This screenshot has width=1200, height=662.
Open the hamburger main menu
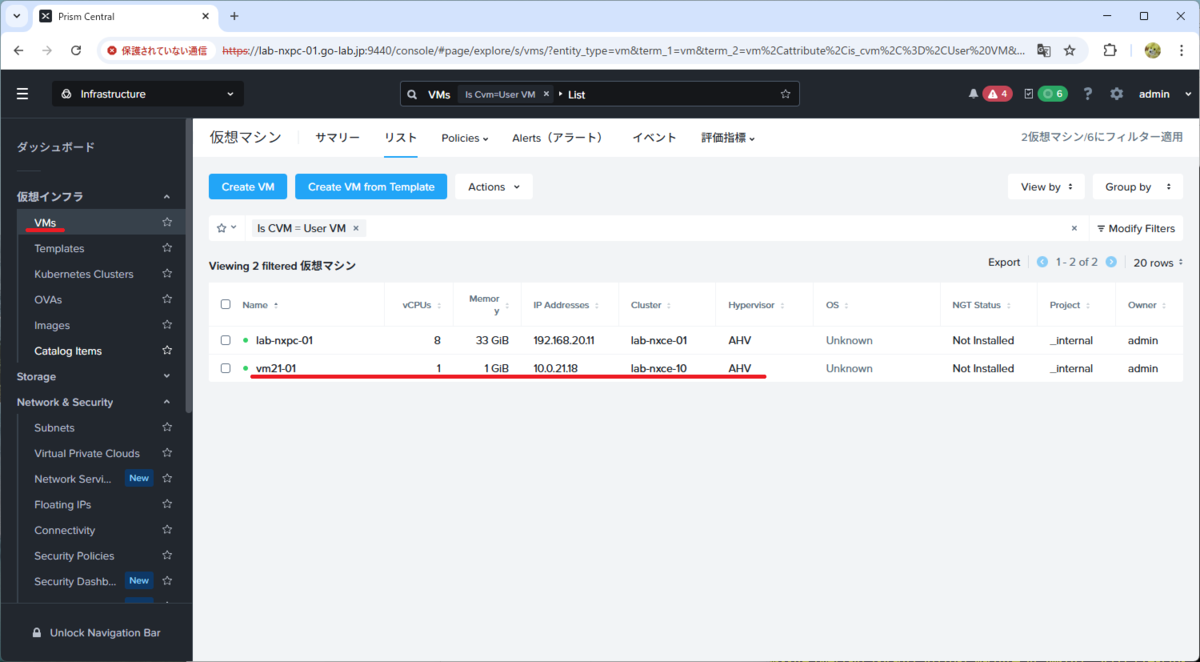[x=22, y=94]
